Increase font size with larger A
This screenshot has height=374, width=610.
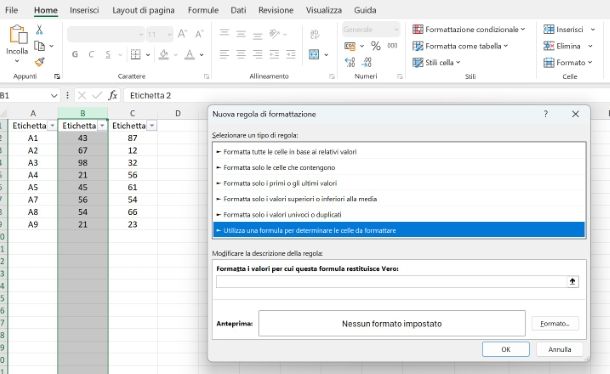coord(182,34)
